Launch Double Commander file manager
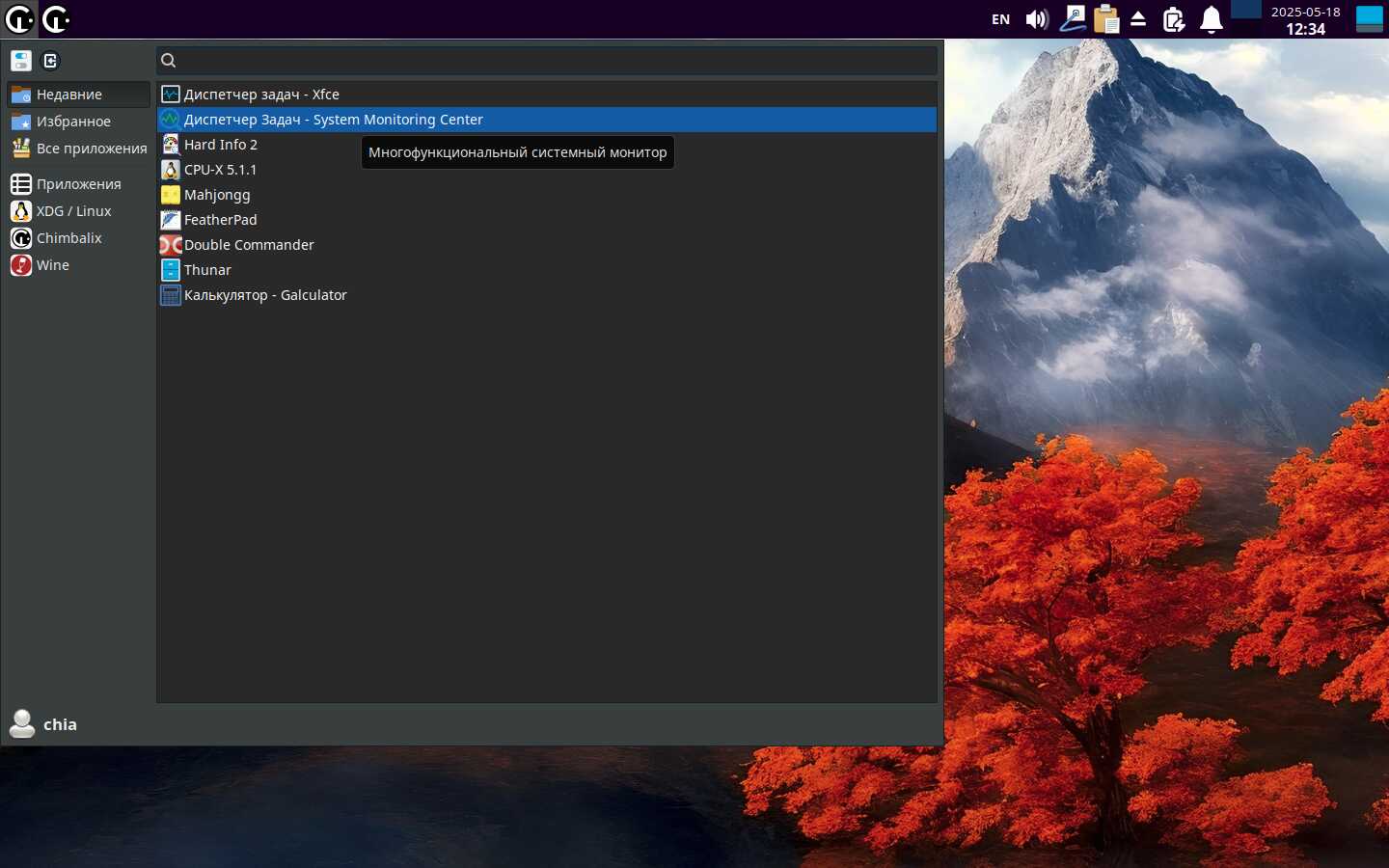 coord(248,245)
